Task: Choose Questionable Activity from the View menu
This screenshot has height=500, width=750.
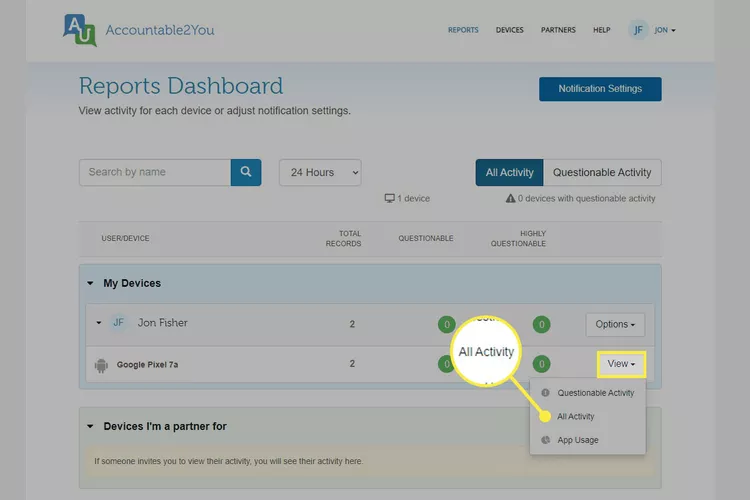Action: pyautogui.click(x=596, y=393)
